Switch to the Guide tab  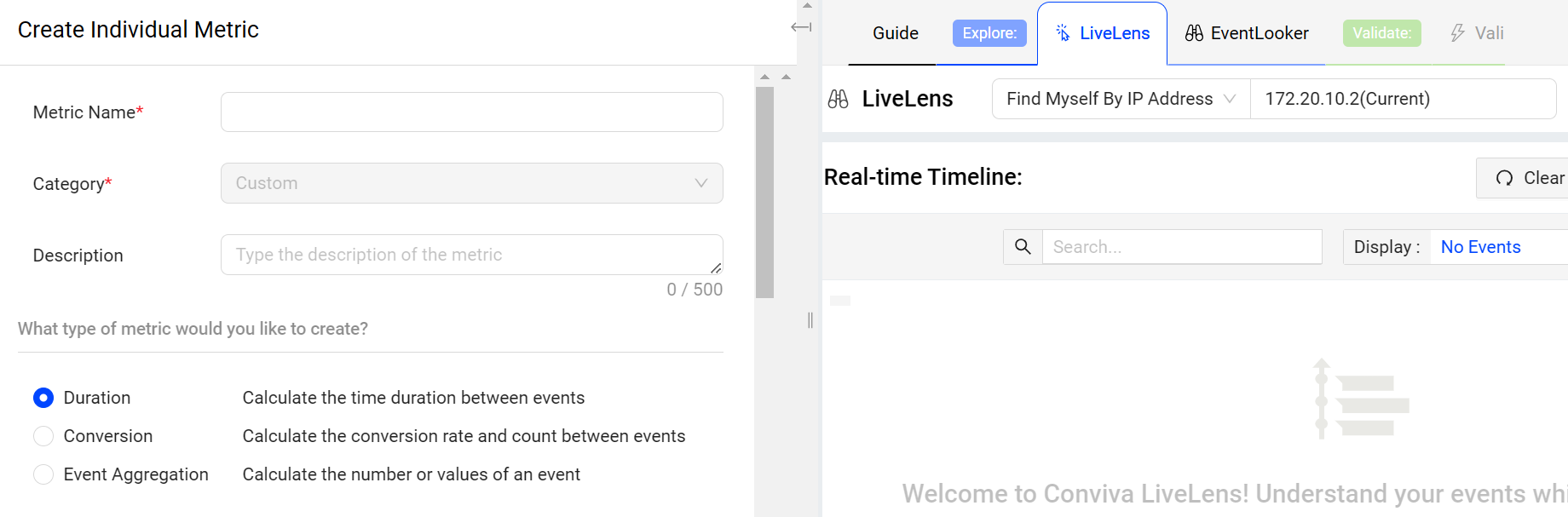(x=895, y=33)
